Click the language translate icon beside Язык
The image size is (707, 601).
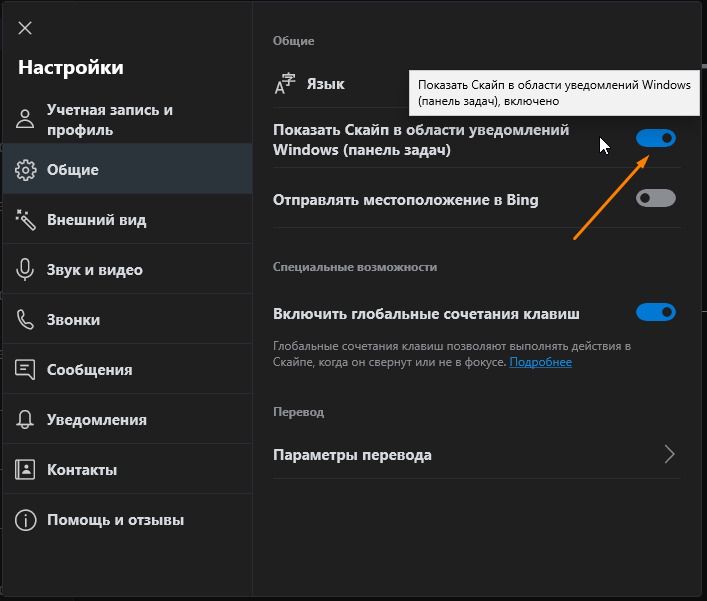tap(285, 84)
